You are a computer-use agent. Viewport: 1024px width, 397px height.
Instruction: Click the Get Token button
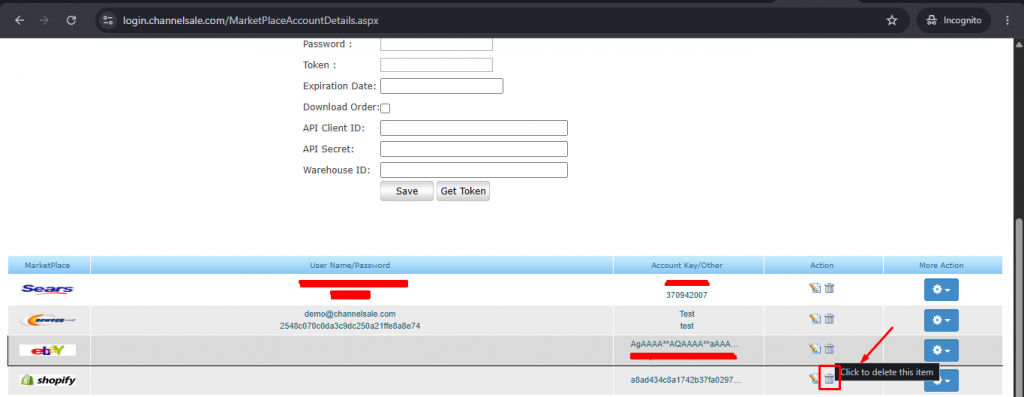click(463, 191)
